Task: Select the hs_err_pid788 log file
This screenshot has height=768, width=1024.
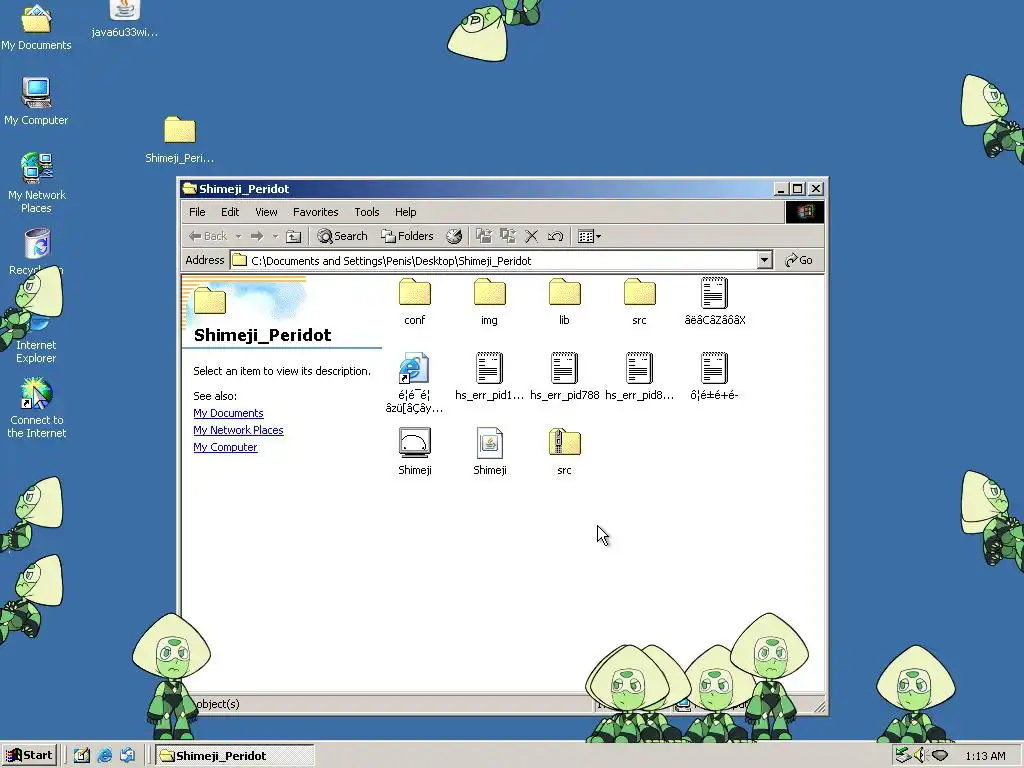Action: [564, 376]
